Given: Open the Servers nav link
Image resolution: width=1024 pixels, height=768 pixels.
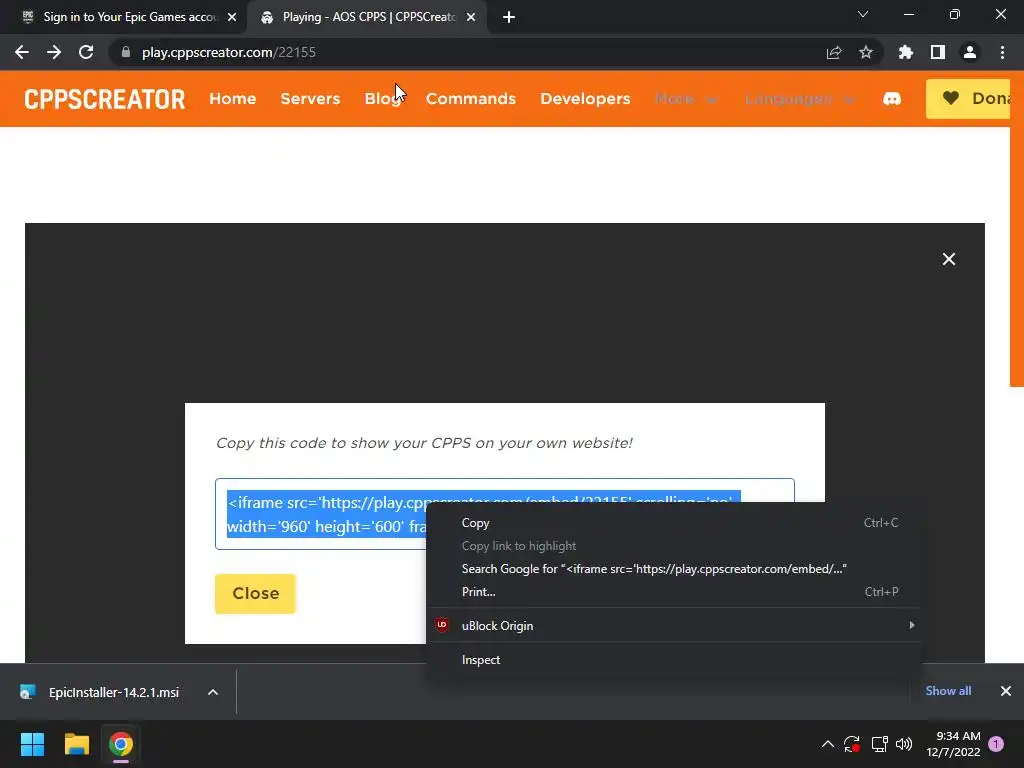Looking at the screenshot, I should click(x=310, y=99).
